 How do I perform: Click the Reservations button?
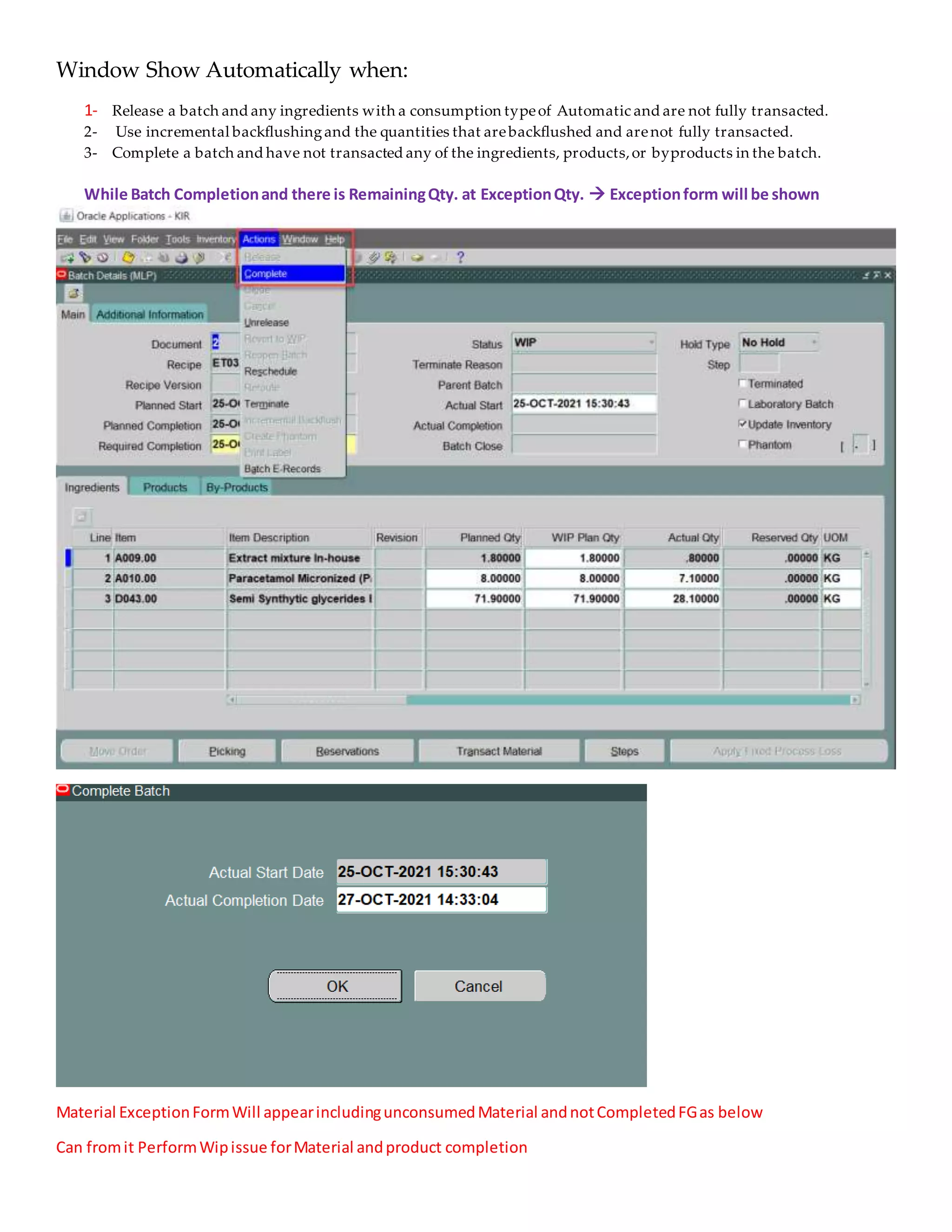click(347, 751)
